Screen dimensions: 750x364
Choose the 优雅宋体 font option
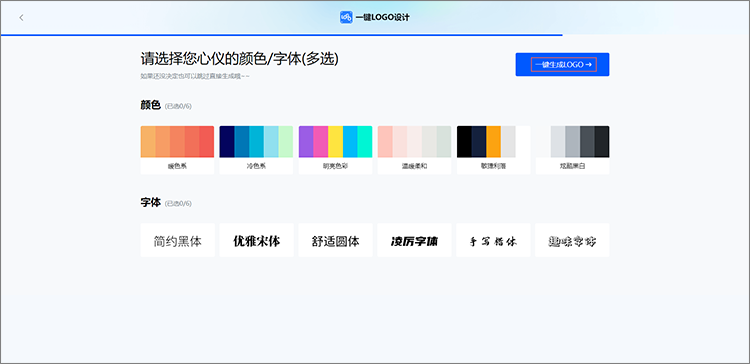coord(256,241)
